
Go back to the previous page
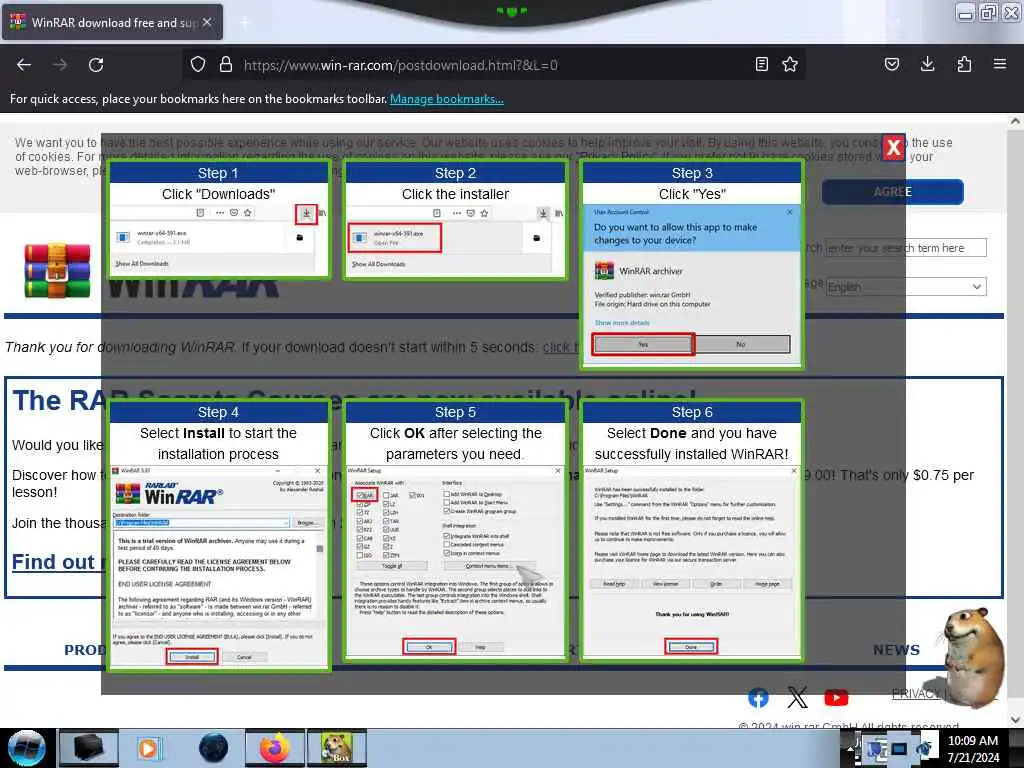[24, 65]
